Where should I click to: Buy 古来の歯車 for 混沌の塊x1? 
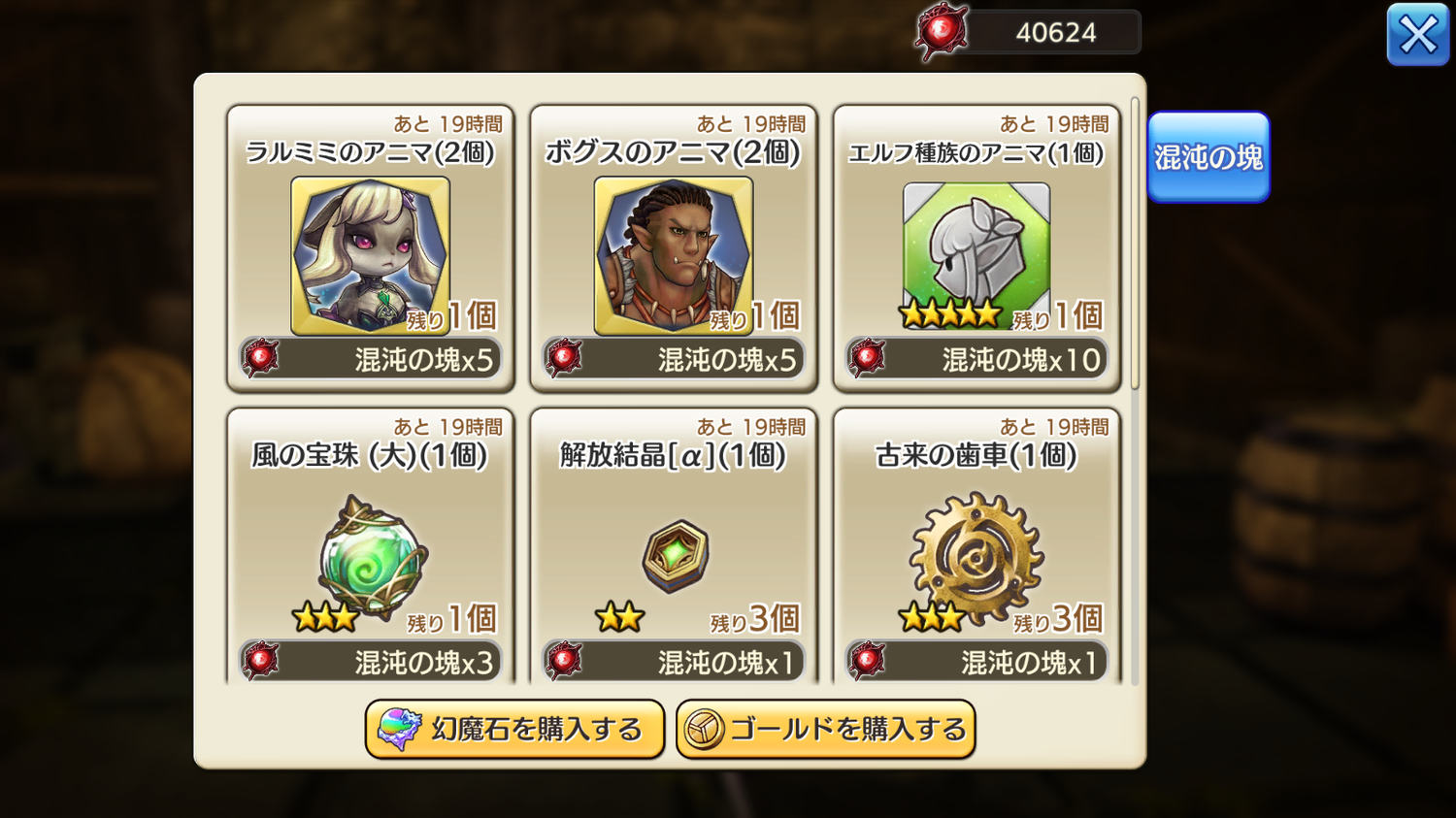(x=976, y=662)
